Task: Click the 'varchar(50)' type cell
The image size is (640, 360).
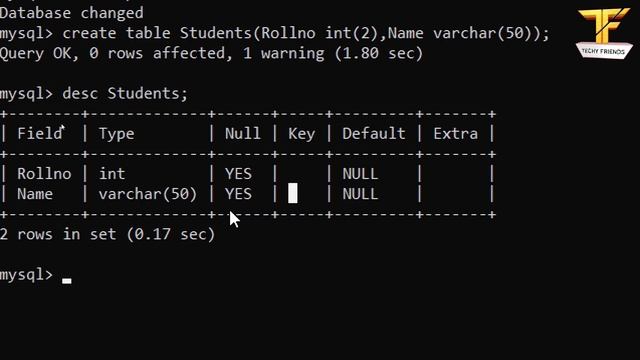Action: click(x=148, y=194)
